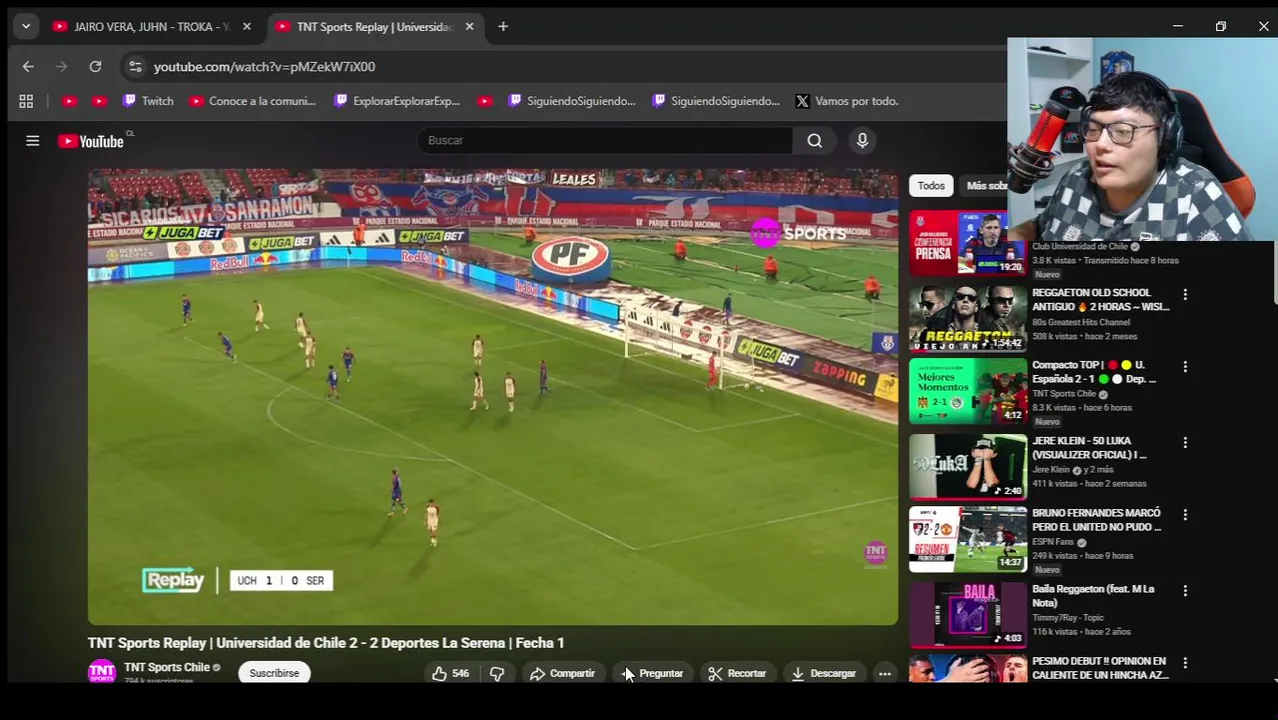1278x720 pixels.
Task: Restore the browser window size
Action: (1220, 27)
